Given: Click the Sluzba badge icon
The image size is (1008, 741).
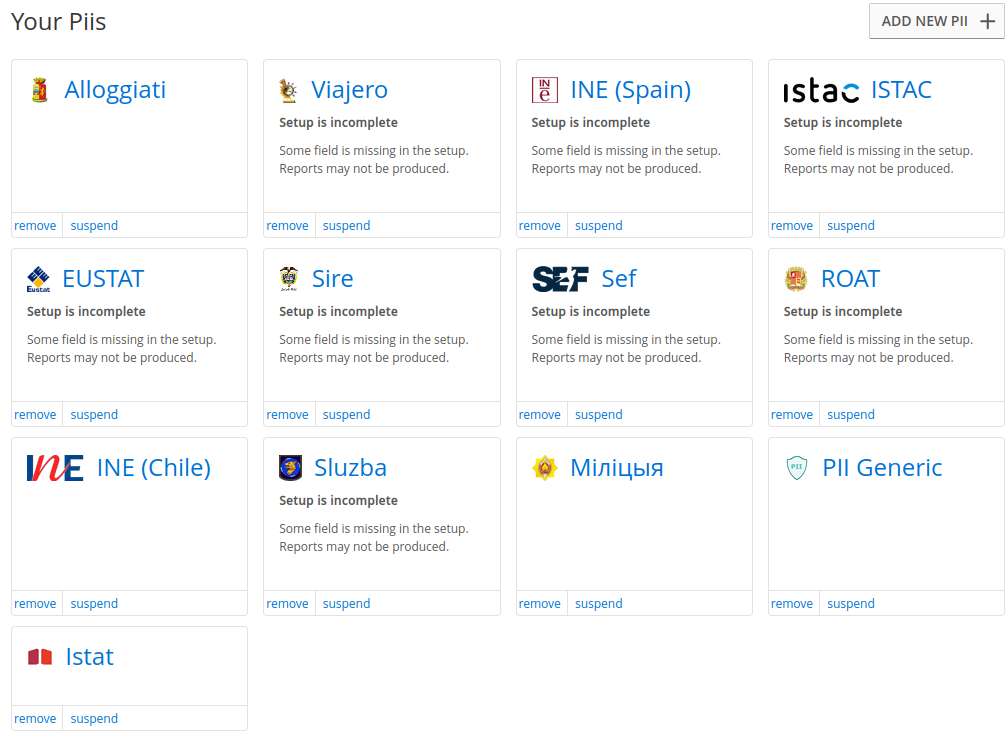Looking at the screenshot, I should (290, 468).
